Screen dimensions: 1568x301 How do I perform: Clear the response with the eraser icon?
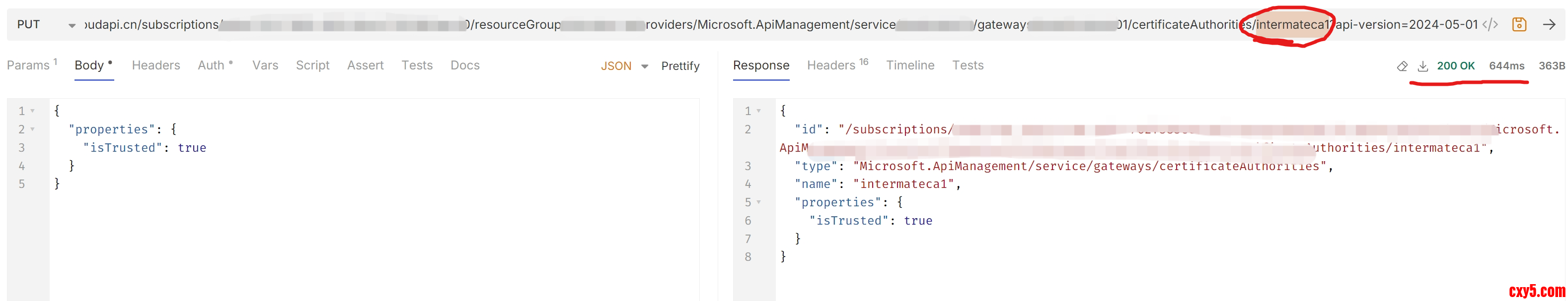[x=1403, y=66]
